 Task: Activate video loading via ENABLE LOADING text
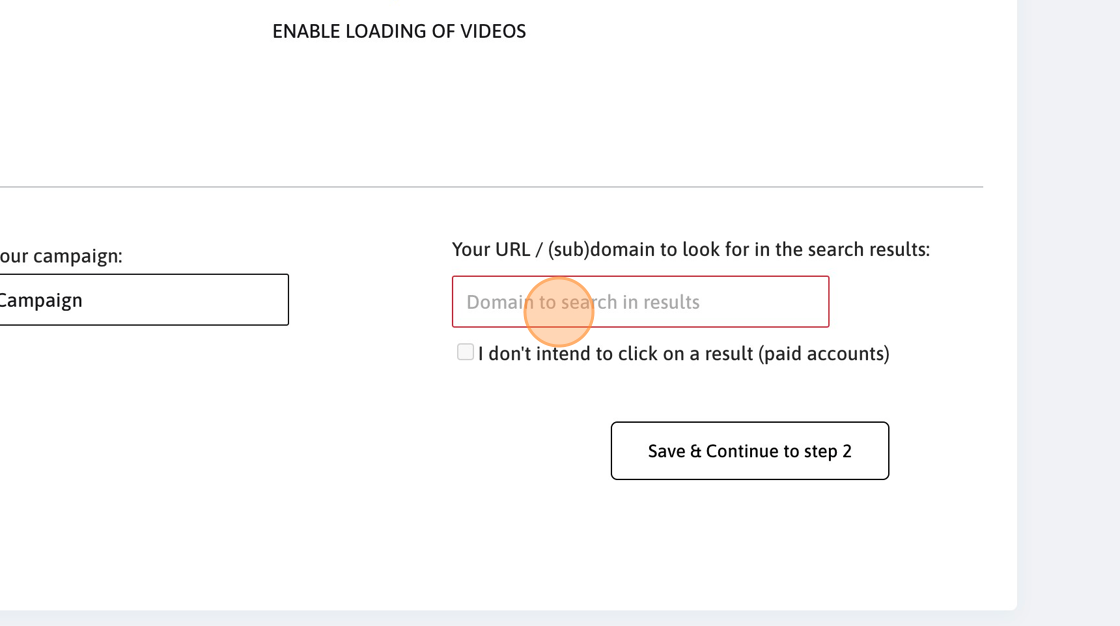click(399, 31)
